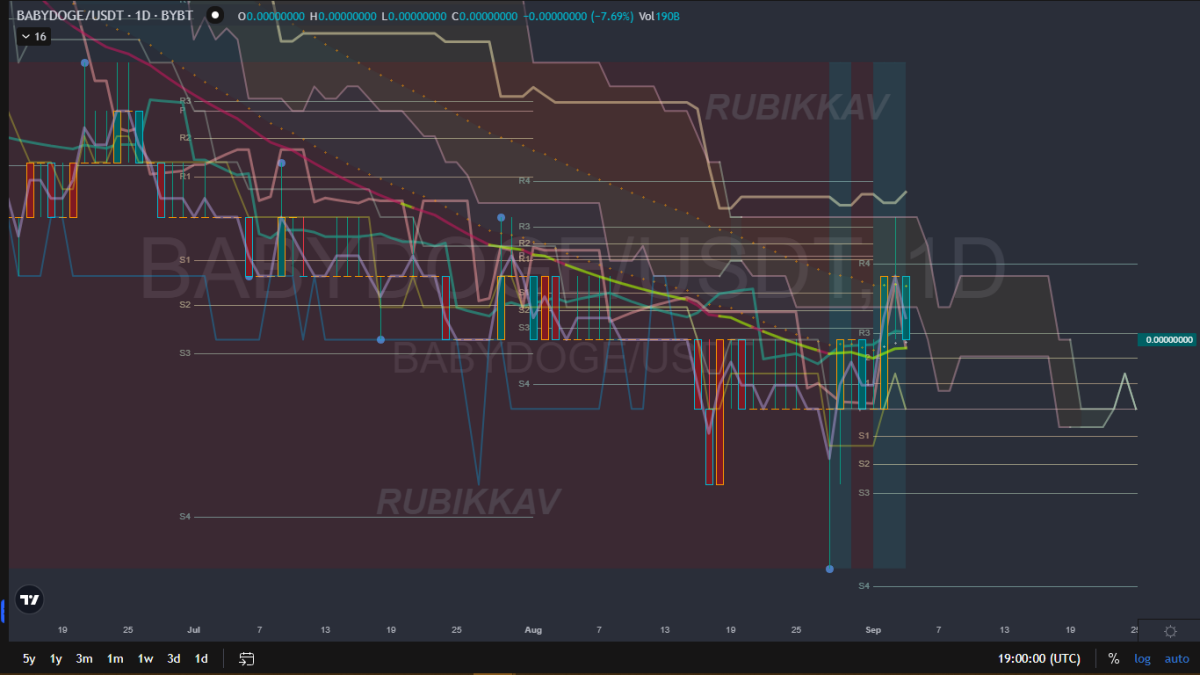
Task: Click the Vol 190B readout
Action: pos(658,16)
